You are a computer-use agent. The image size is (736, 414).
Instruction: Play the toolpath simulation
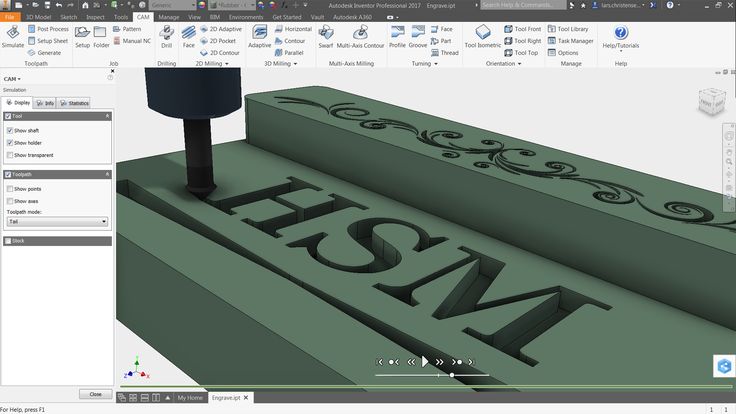tap(425, 361)
